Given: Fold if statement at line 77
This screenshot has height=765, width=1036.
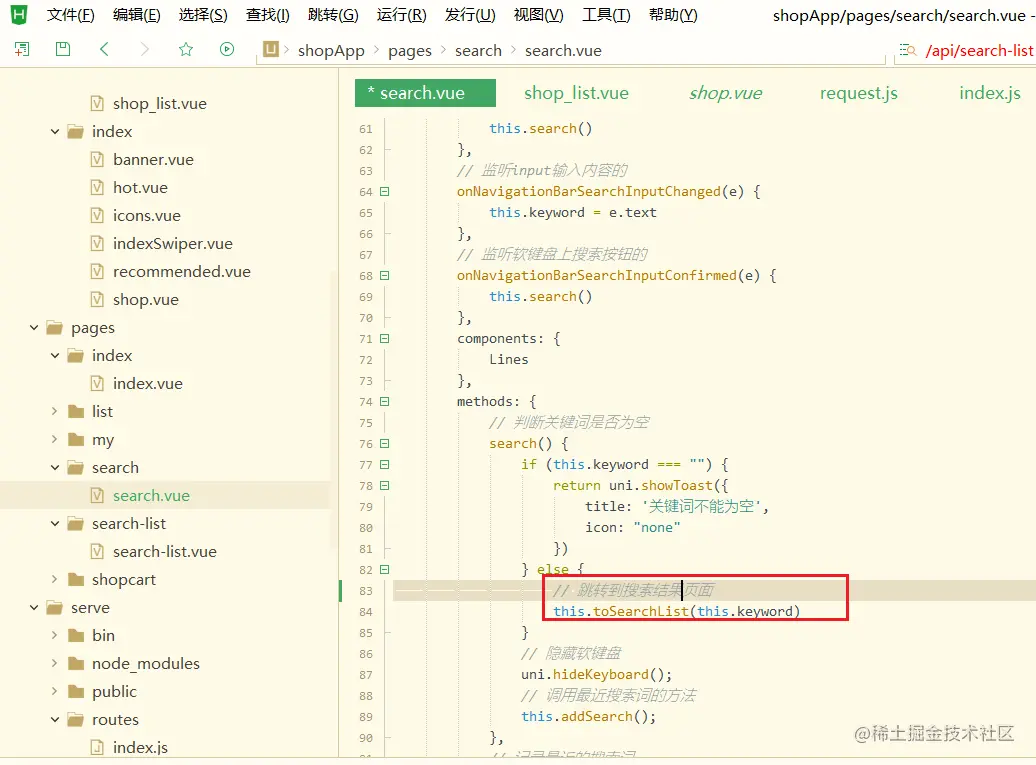Looking at the screenshot, I should (385, 464).
